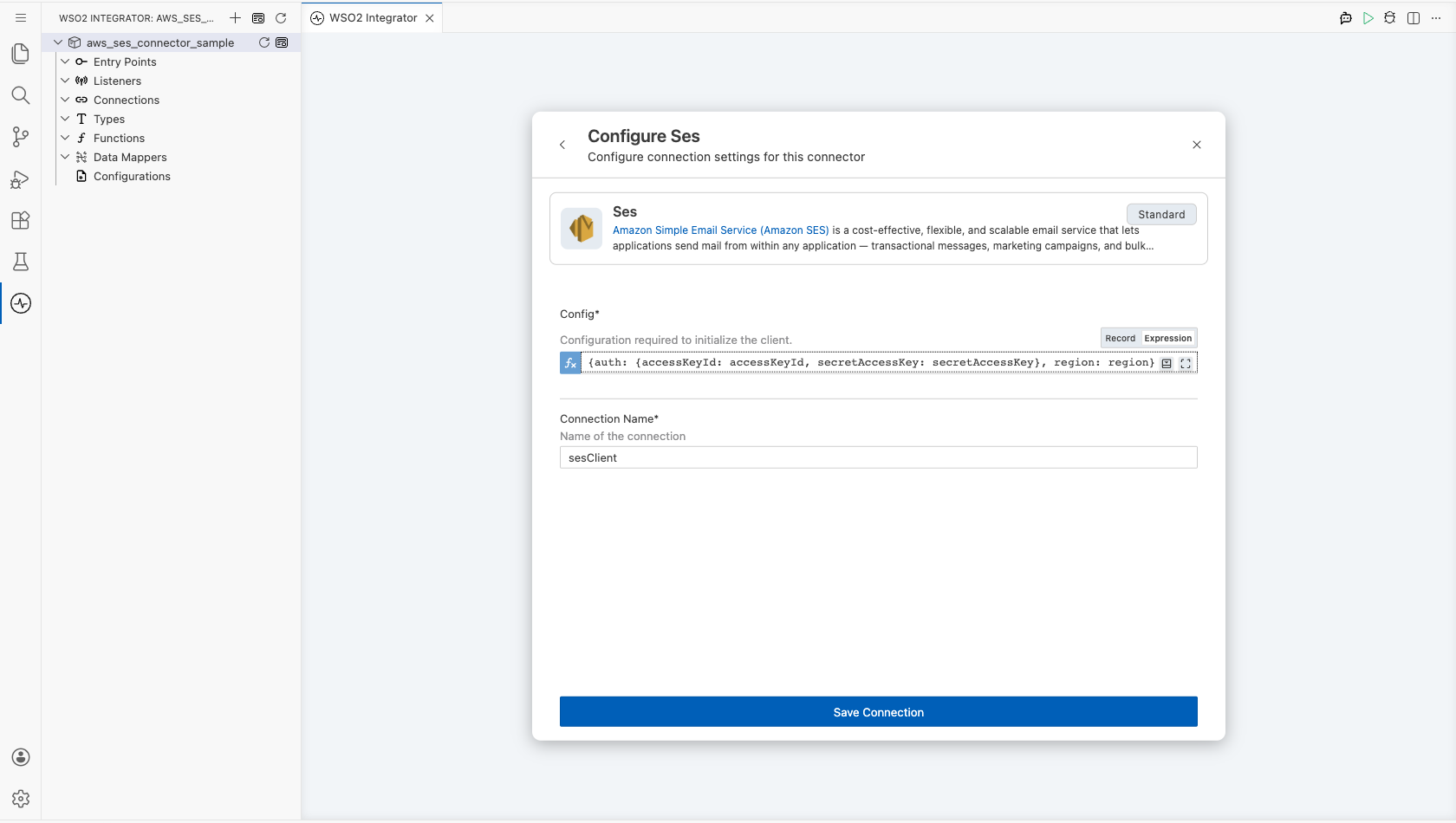Open the Extensions icon

tap(21, 220)
